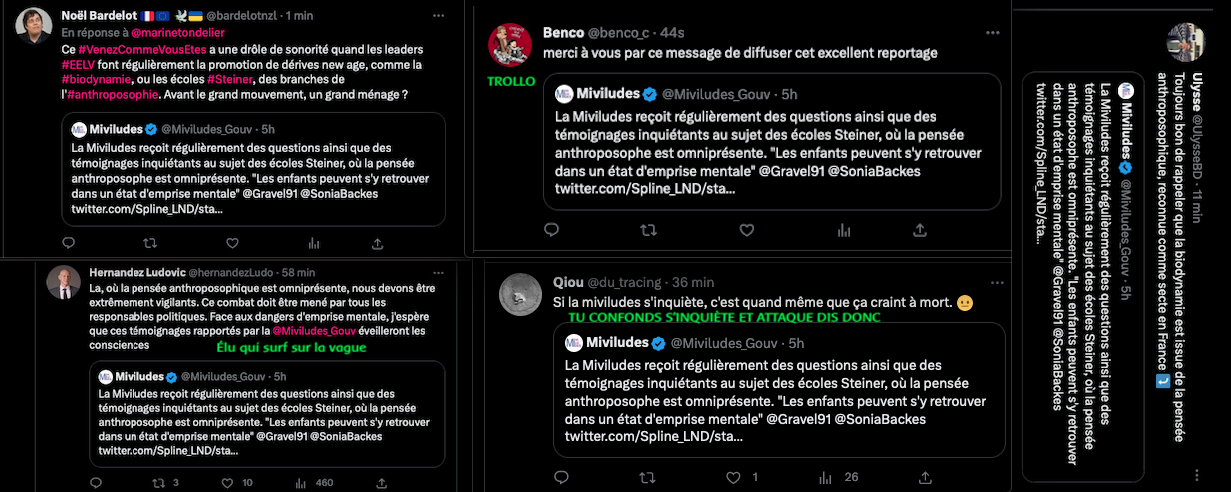Click the #anthroposophie hashtag link
Image resolution: width=1231 pixels, height=492 pixels.
(113, 94)
